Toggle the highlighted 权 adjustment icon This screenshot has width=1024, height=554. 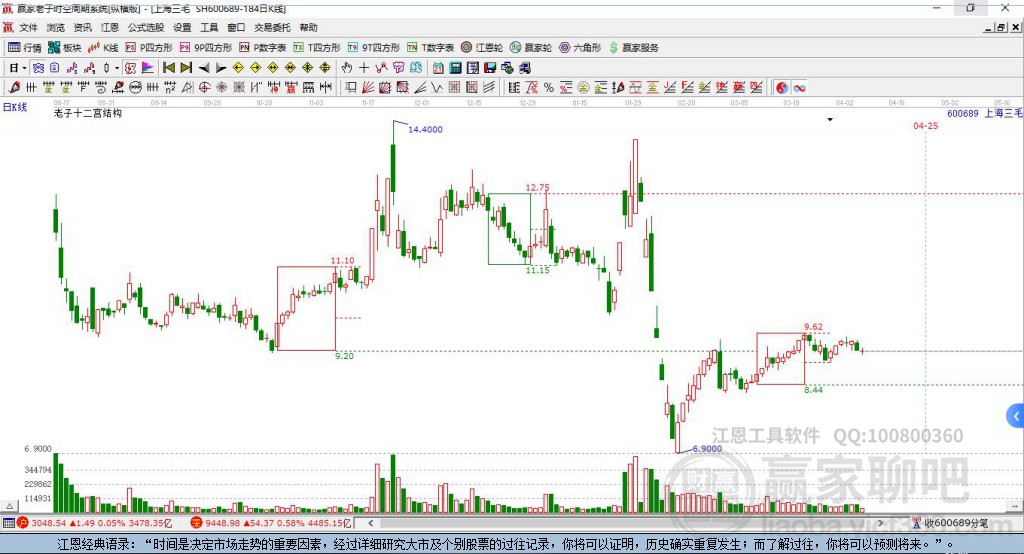130,68
